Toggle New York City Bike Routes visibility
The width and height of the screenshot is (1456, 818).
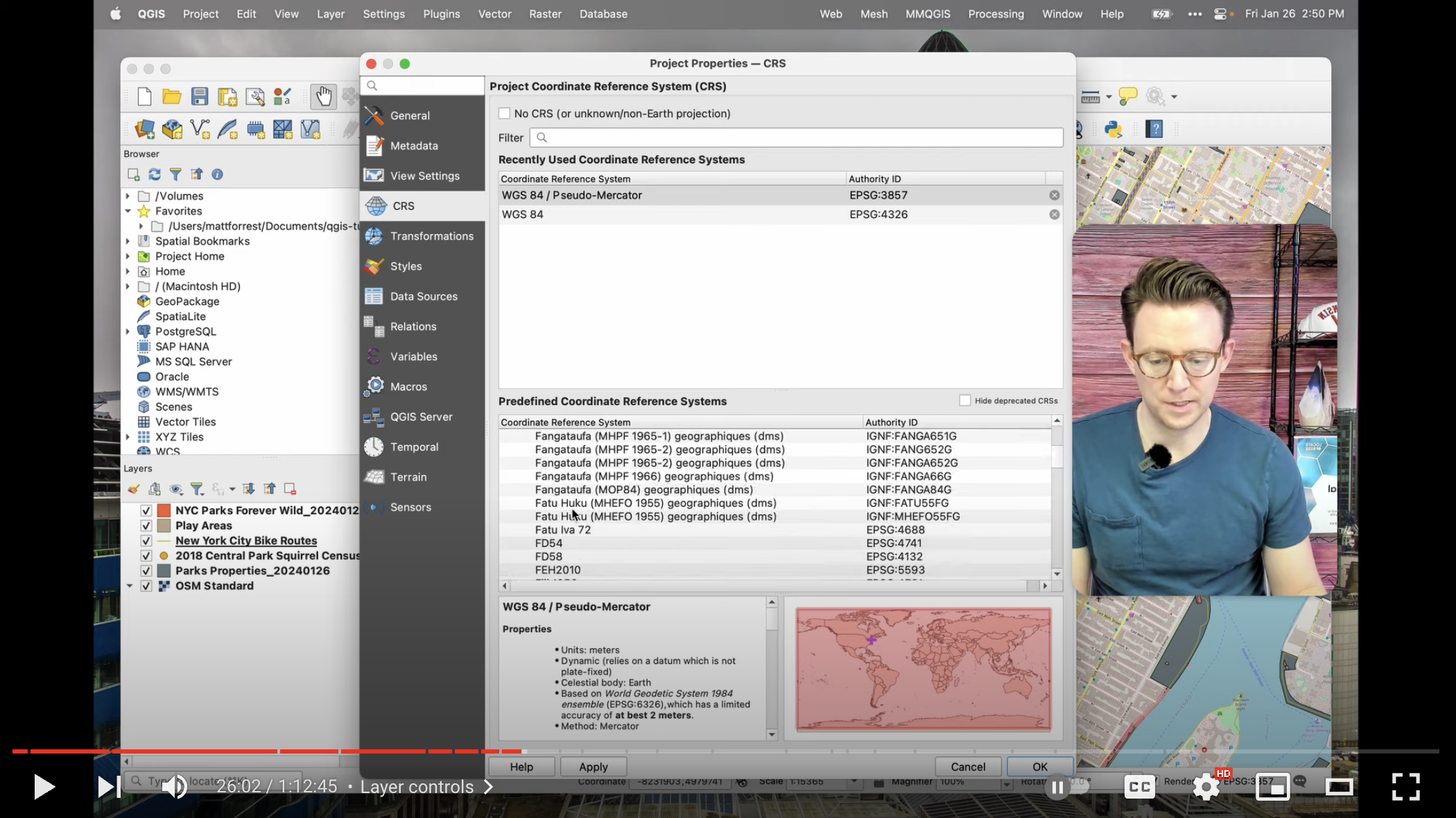coord(146,541)
